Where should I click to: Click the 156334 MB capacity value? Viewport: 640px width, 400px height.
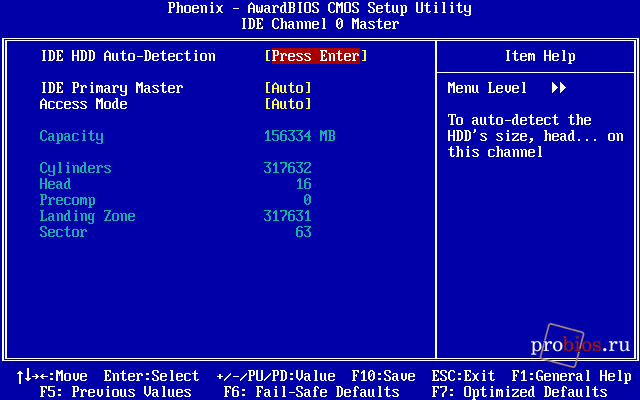pos(300,136)
